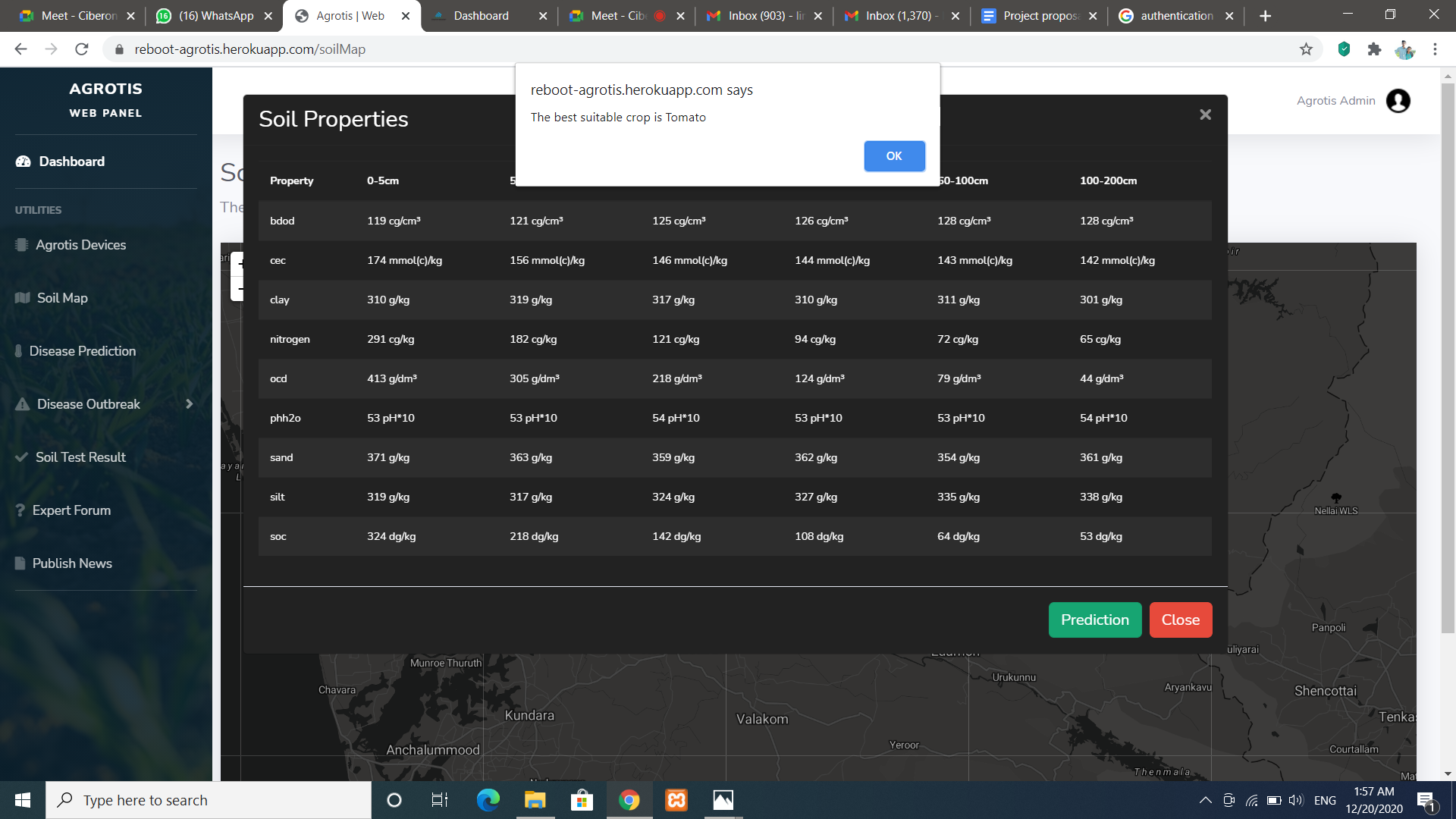Open Soil Test Result page

[x=80, y=457]
